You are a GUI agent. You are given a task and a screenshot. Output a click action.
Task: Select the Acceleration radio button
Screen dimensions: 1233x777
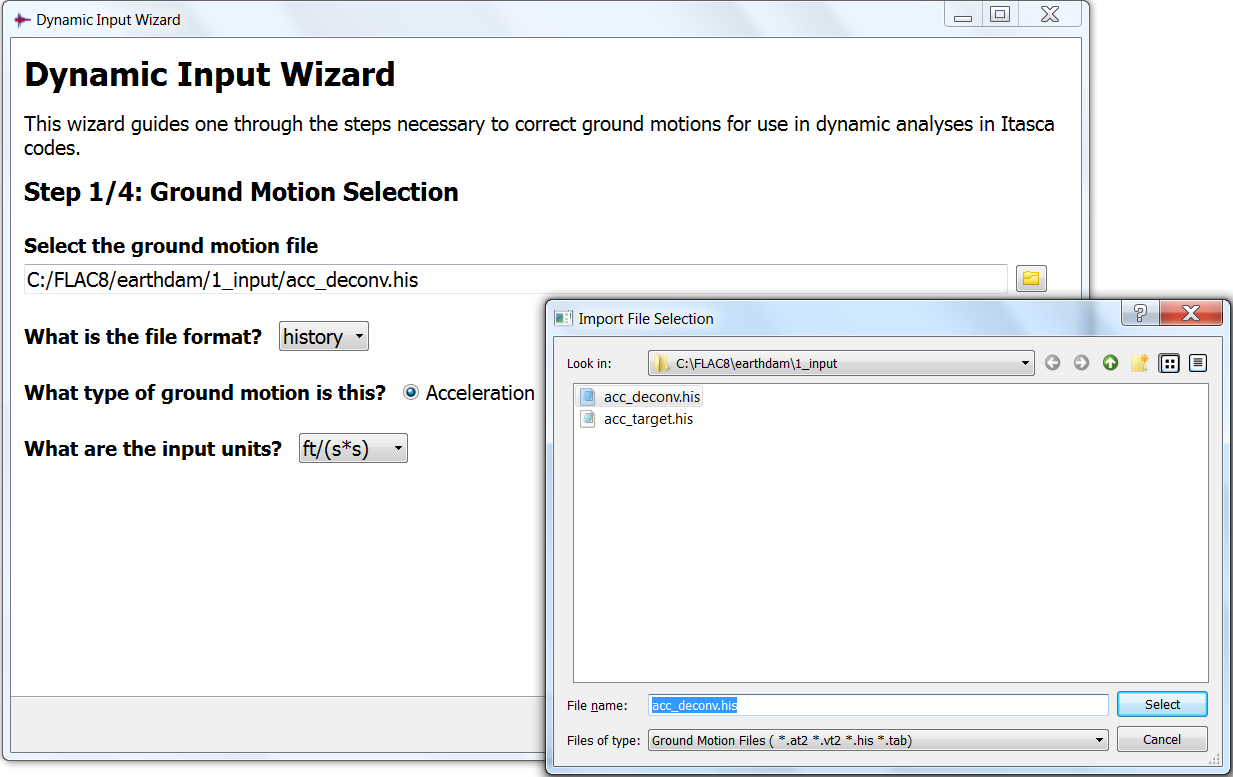[x=411, y=393]
